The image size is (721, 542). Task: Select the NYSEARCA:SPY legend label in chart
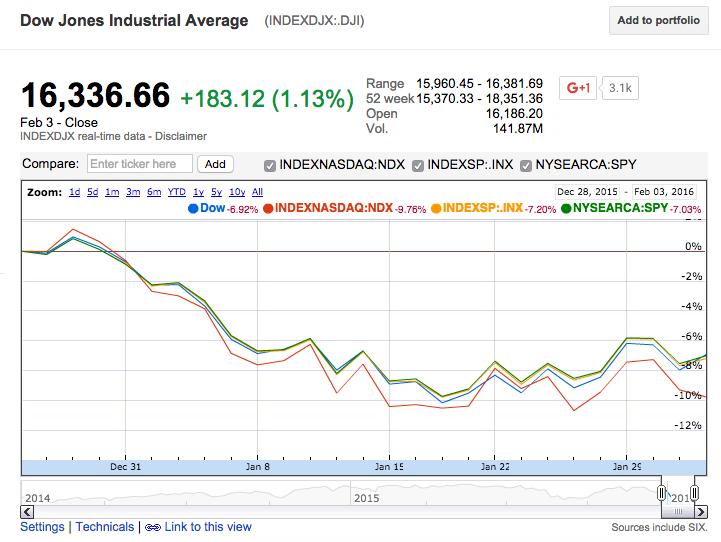(620, 208)
